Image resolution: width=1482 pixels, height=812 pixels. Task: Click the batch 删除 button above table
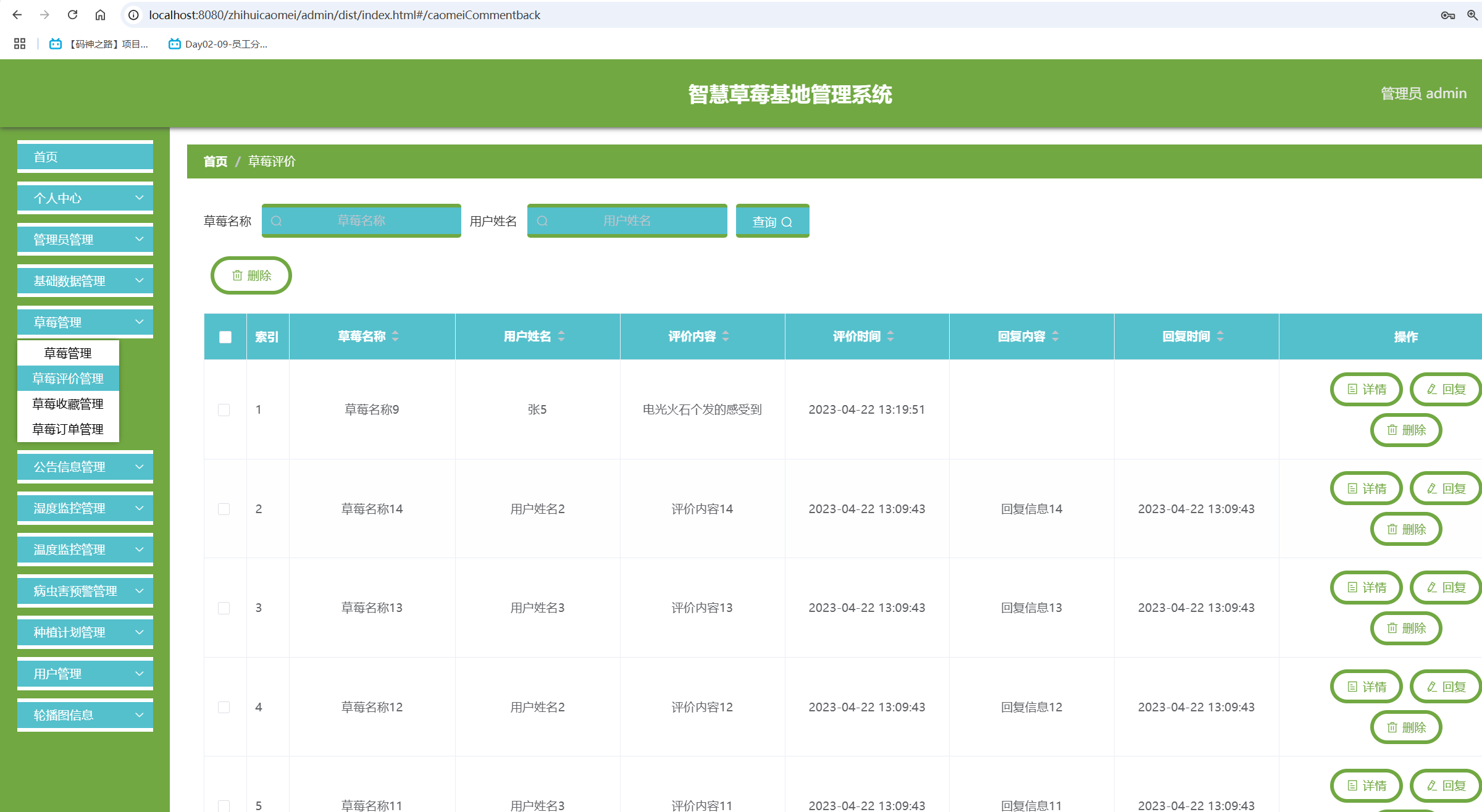251,275
